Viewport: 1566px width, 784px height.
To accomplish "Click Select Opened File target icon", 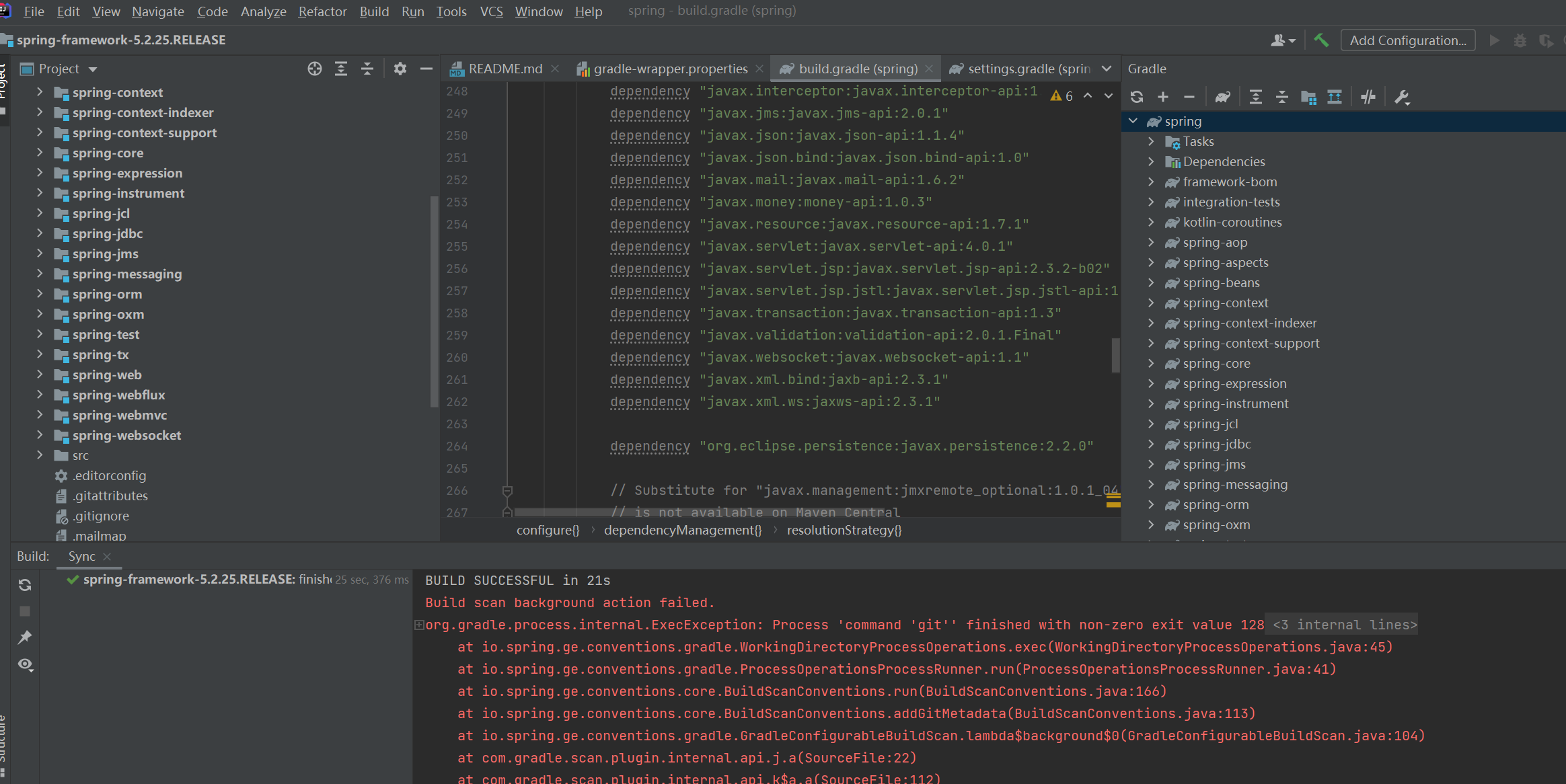I will 315,69.
